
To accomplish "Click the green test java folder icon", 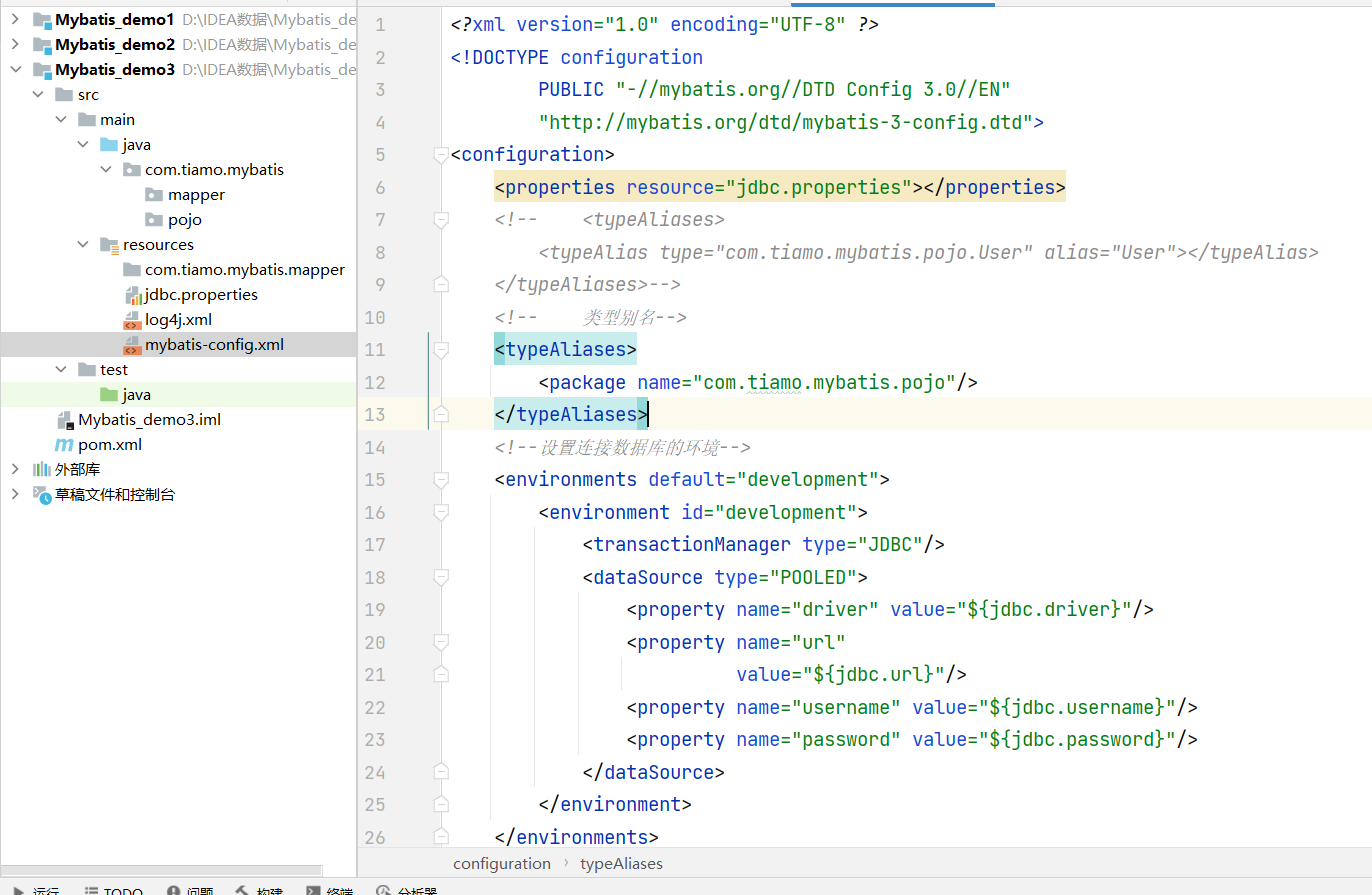I will point(109,395).
